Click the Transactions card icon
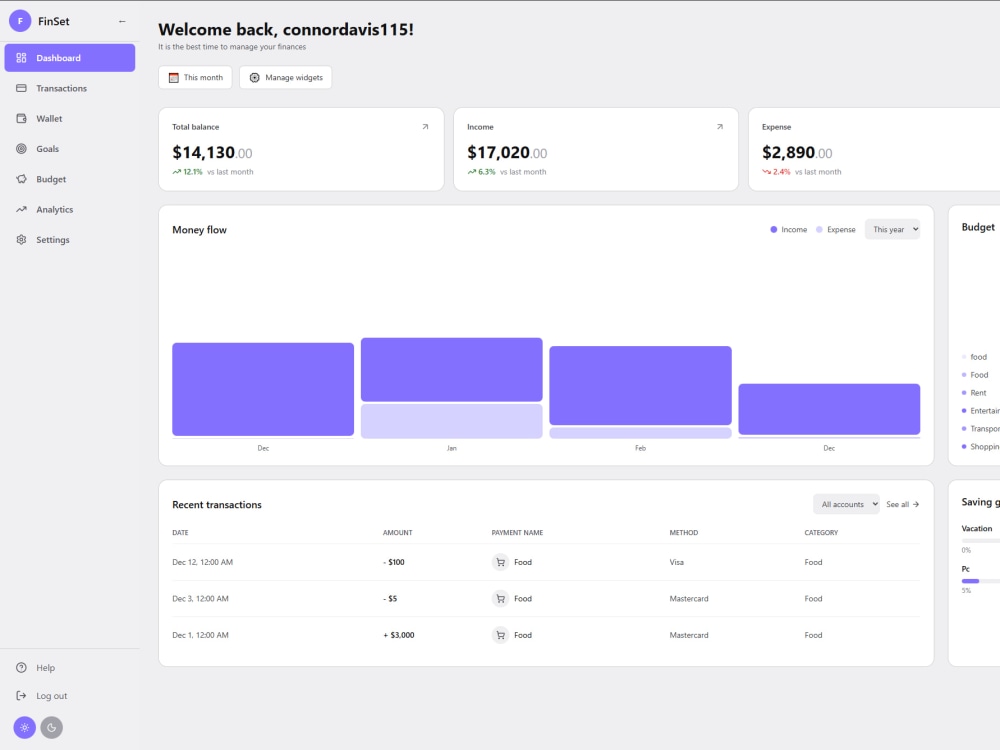The height and width of the screenshot is (750, 1000). [x=21, y=88]
